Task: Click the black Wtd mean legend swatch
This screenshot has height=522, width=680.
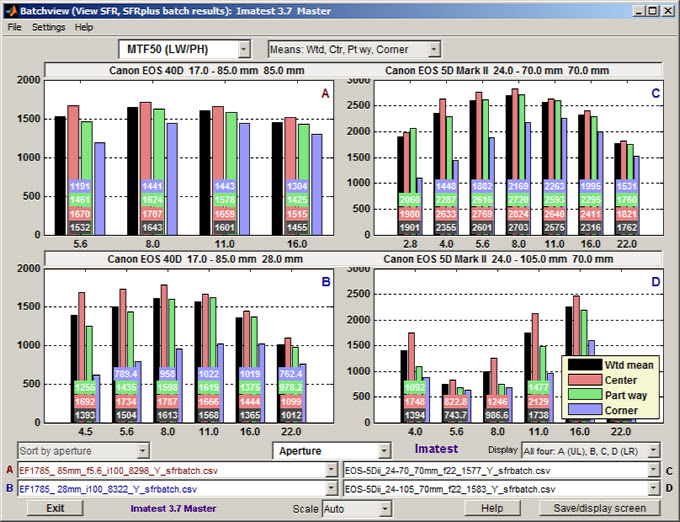Action: (585, 365)
